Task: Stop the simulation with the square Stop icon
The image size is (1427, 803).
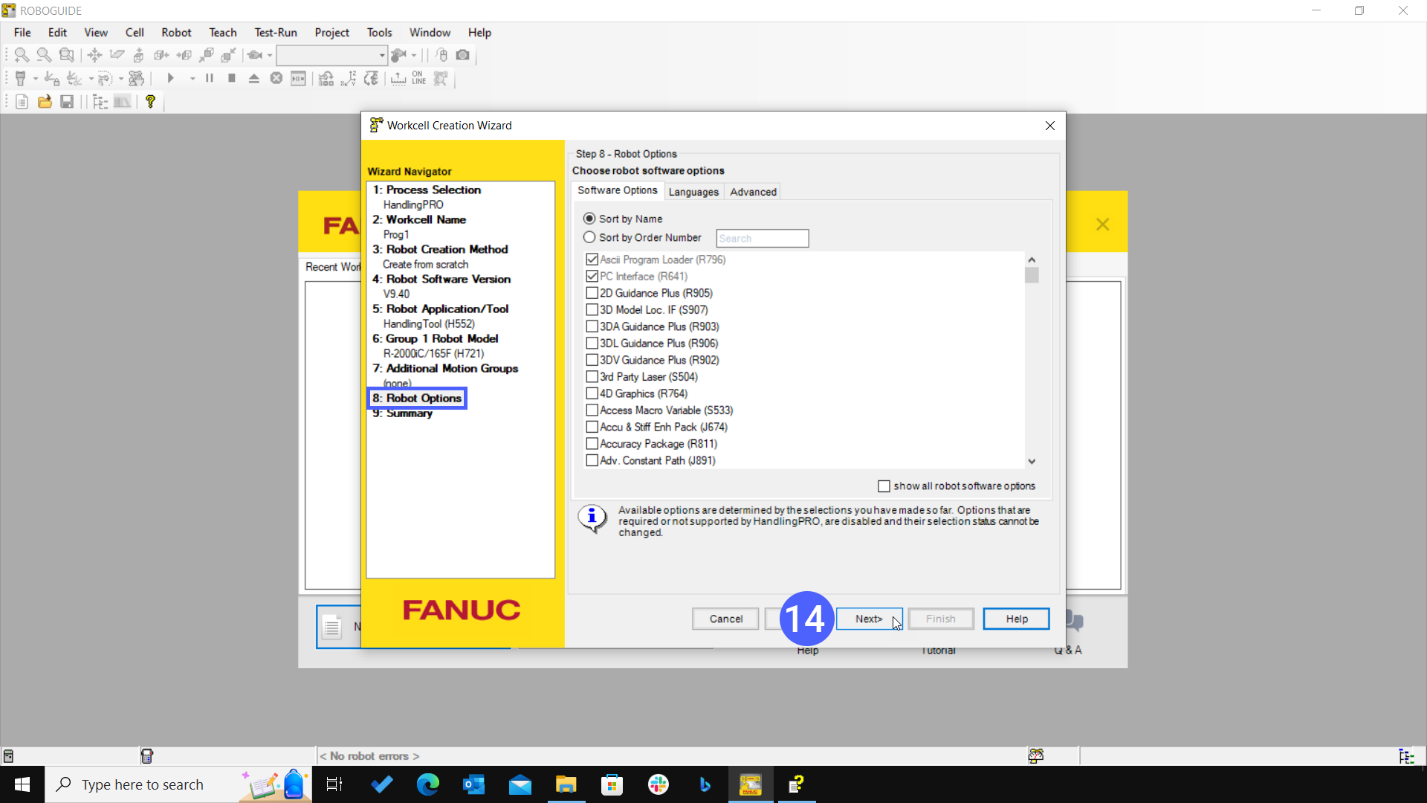Action: tap(231, 78)
